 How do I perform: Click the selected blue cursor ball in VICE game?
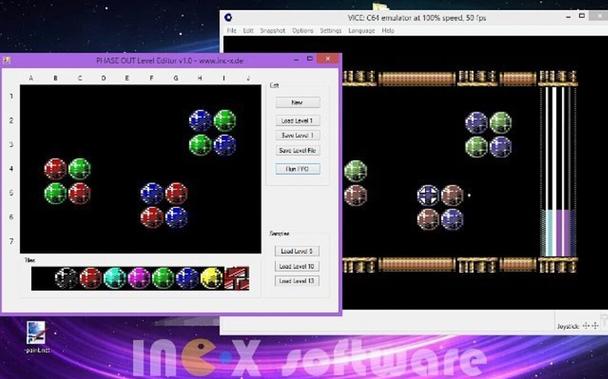point(428,195)
